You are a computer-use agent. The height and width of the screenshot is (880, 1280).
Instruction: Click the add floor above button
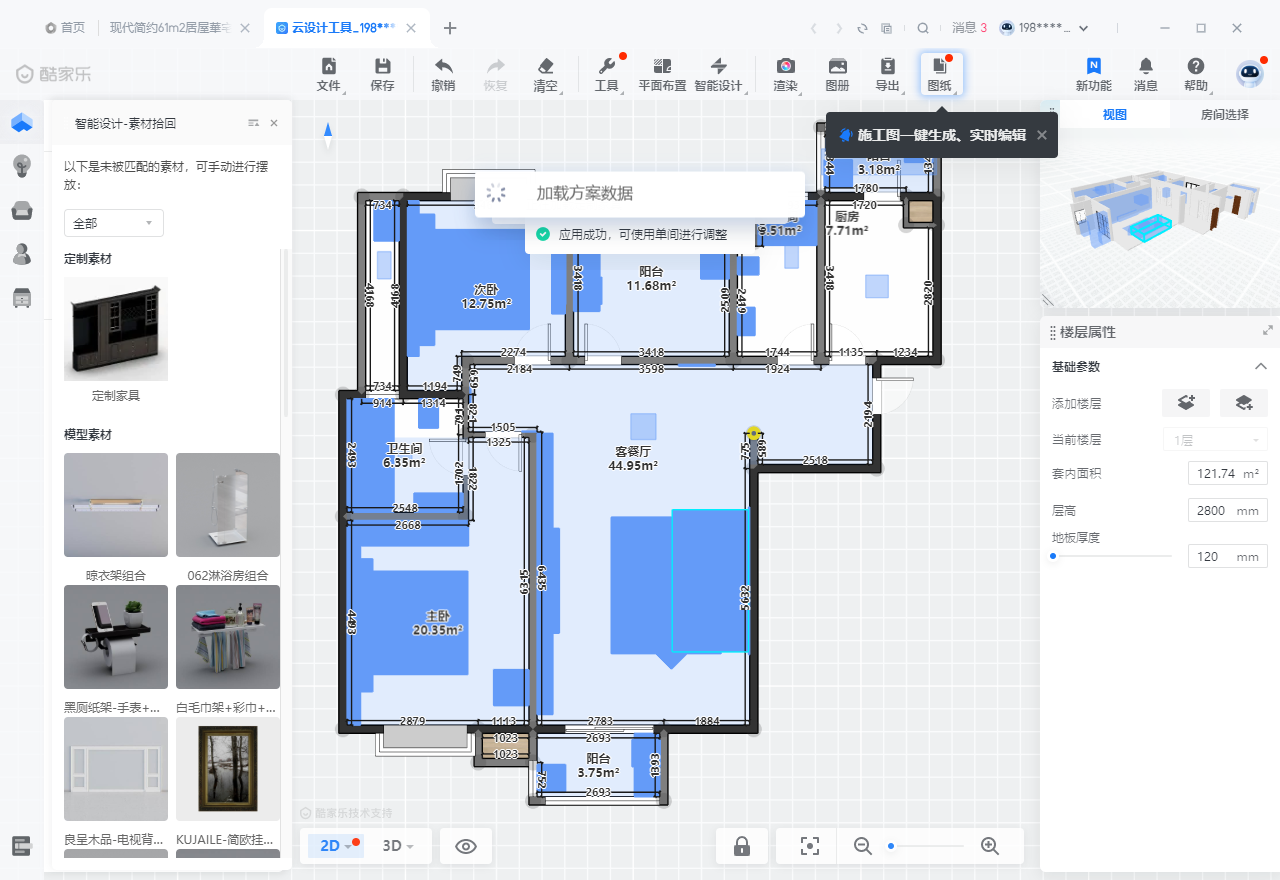(1186, 403)
